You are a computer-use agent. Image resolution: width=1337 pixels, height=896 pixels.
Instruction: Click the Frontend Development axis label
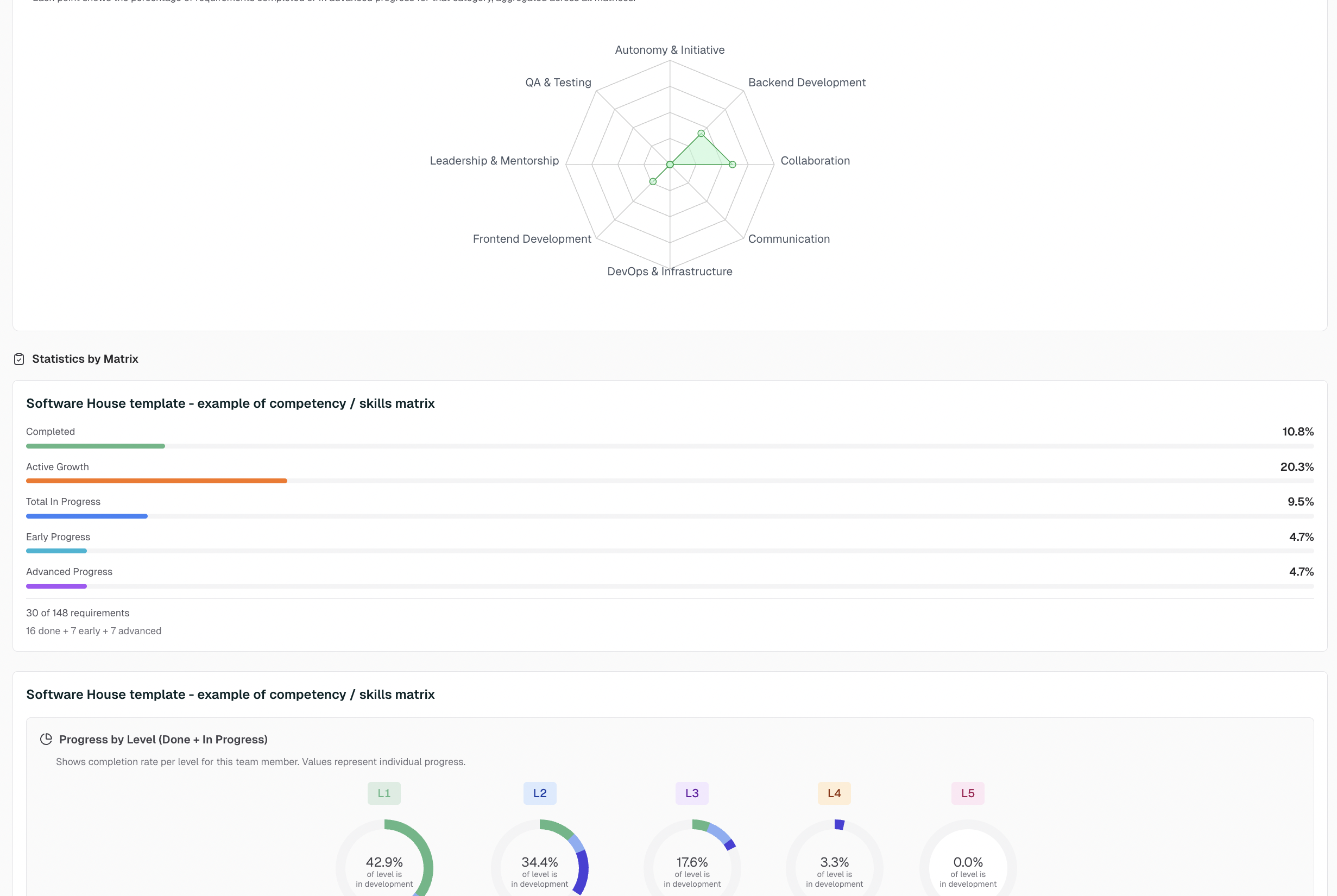pyautogui.click(x=532, y=239)
